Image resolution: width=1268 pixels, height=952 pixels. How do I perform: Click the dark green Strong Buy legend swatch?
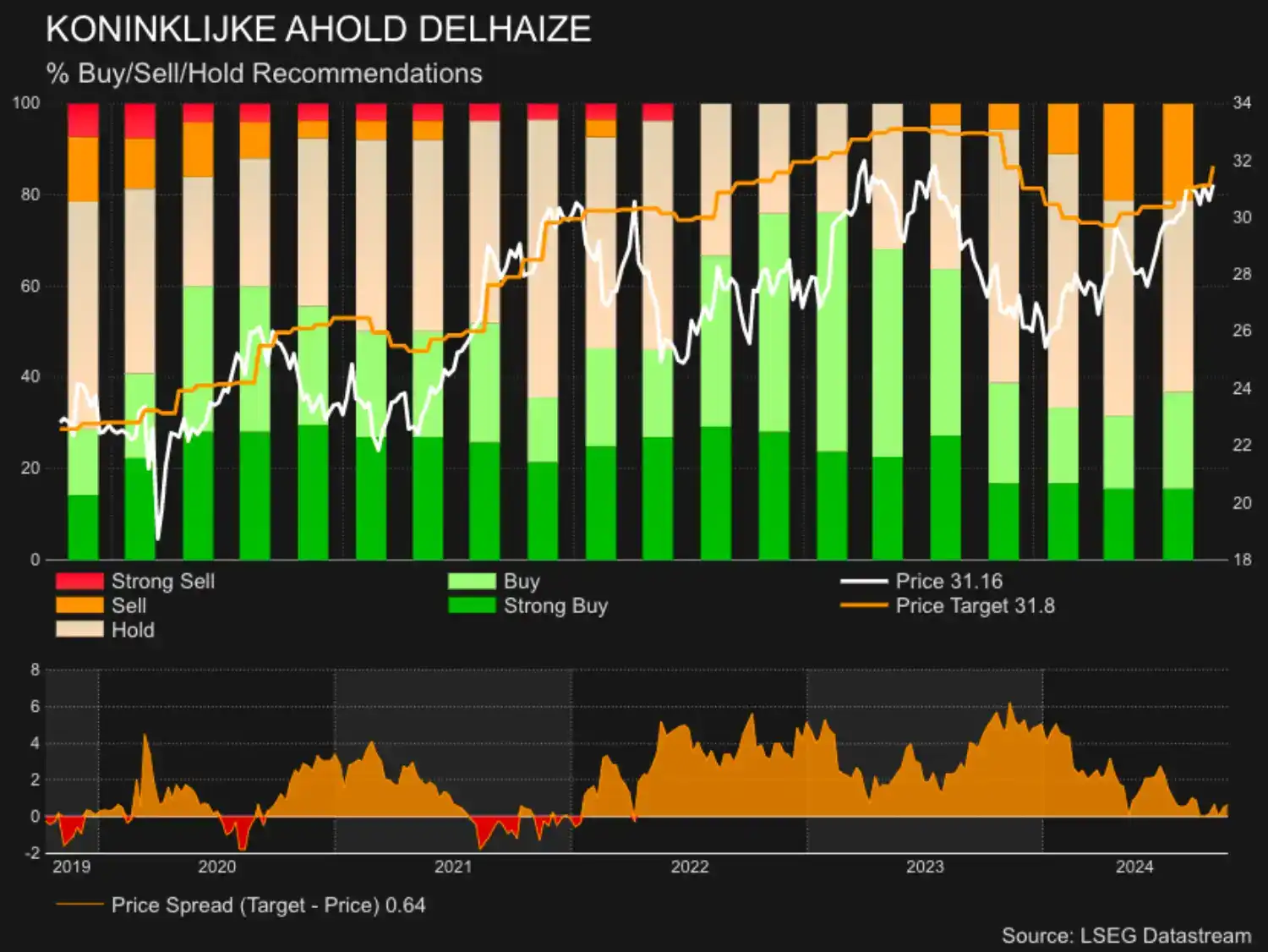[x=472, y=605]
